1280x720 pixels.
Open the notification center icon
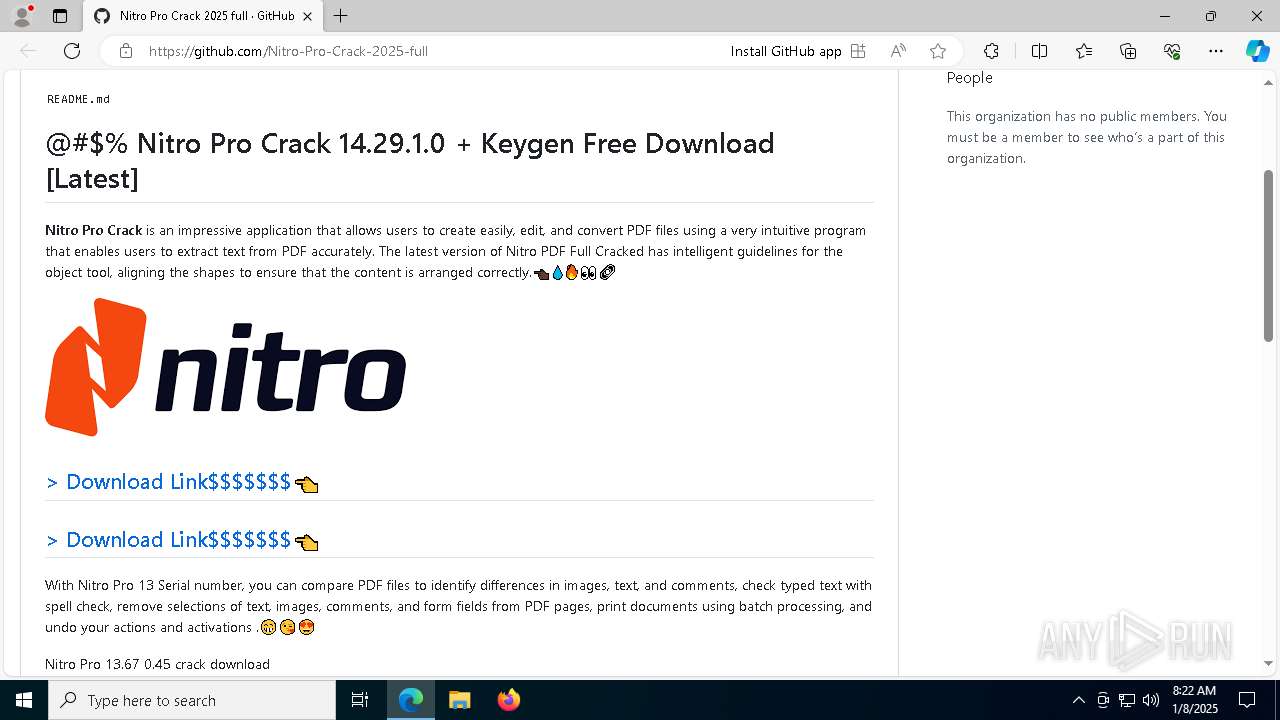[1247, 700]
